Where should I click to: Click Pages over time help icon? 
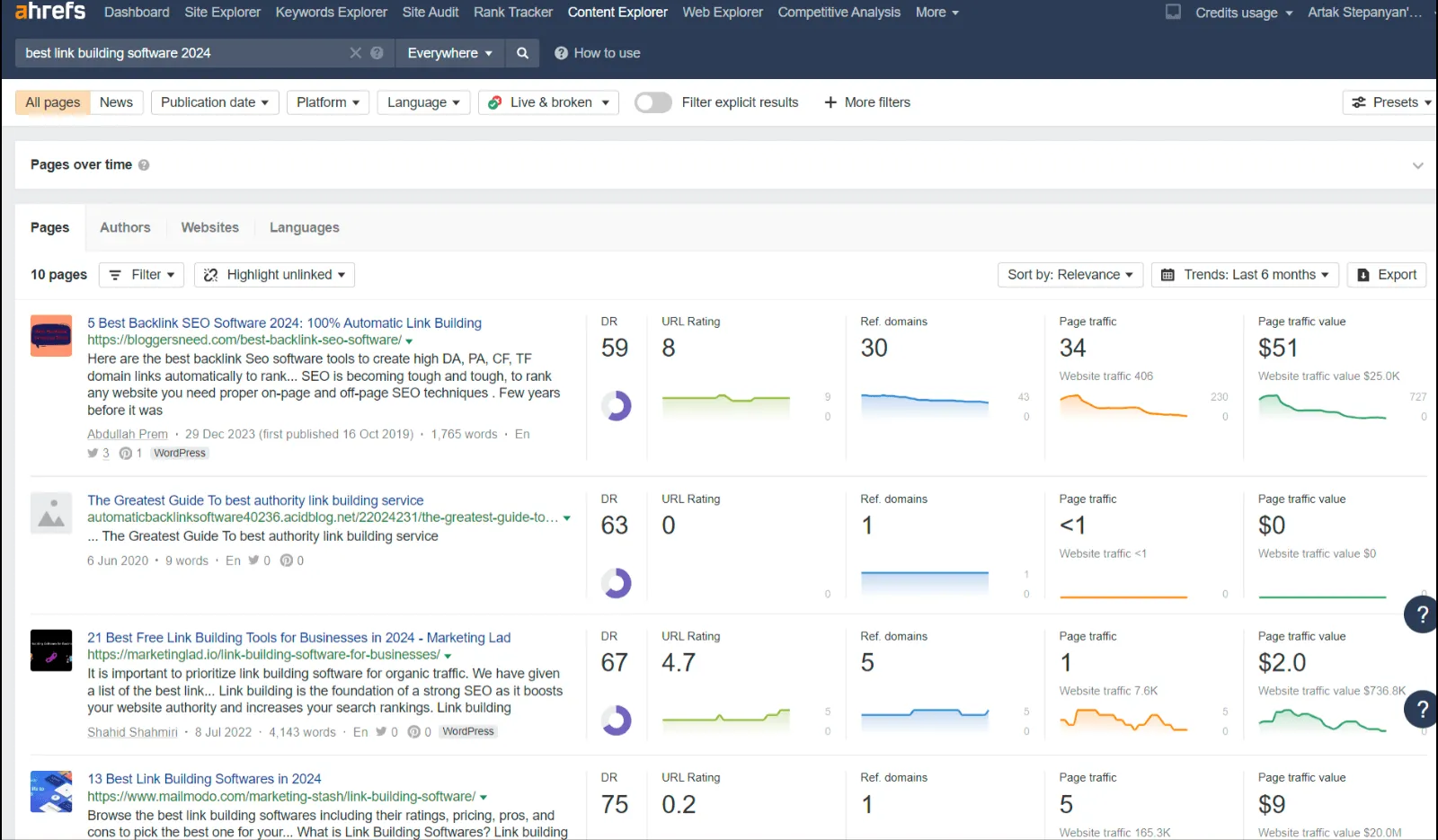point(144,165)
